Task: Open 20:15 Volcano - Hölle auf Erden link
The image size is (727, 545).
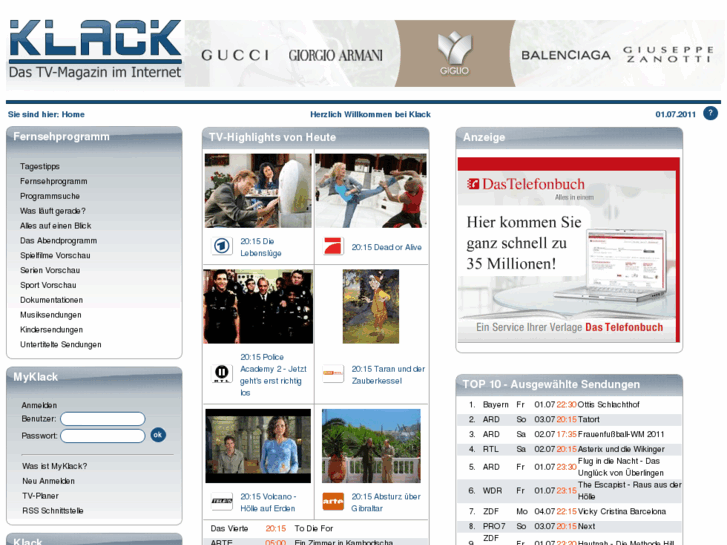Action: tap(268, 502)
